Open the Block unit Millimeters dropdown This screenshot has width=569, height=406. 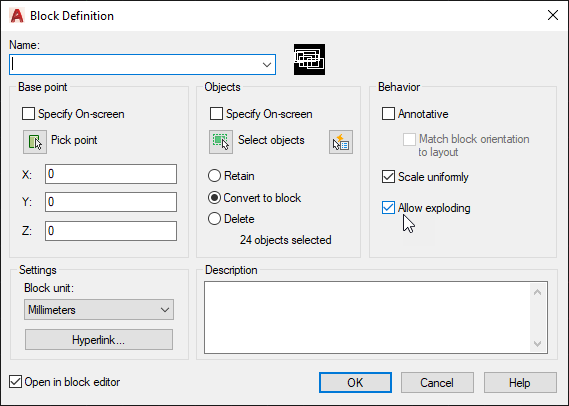[x=99, y=309]
